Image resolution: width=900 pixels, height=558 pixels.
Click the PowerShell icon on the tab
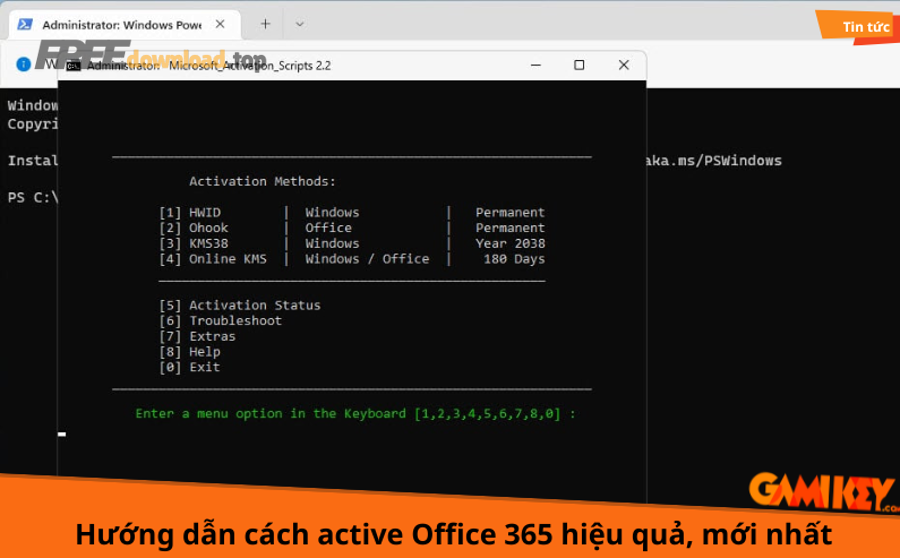click(x=25, y=24)
